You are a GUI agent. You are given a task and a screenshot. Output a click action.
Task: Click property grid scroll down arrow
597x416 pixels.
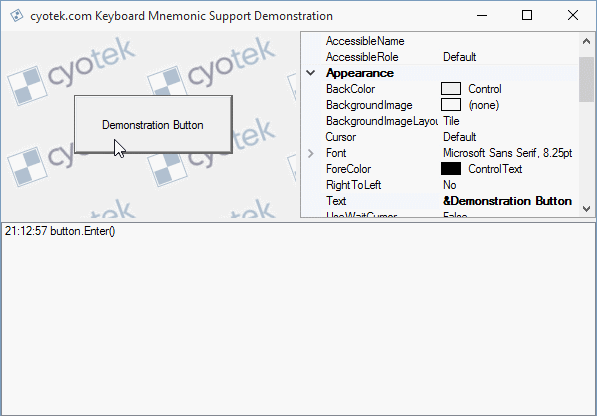[586, 209]
